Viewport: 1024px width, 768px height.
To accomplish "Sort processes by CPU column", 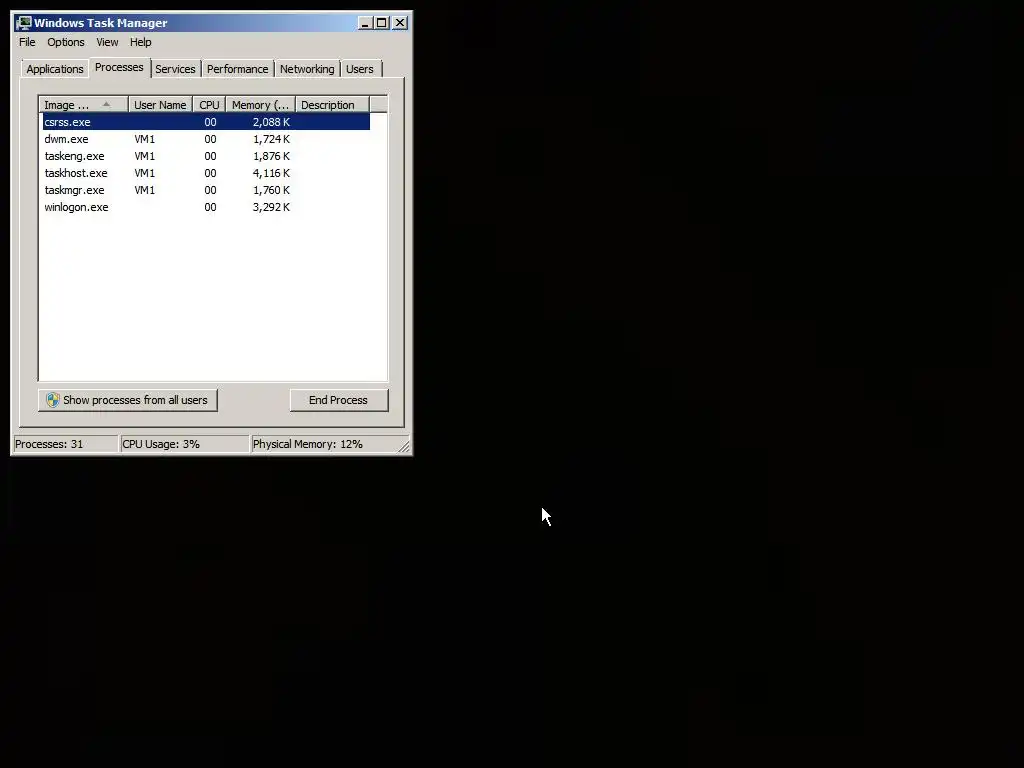I will pyautogui.click(x=209, y=104).
